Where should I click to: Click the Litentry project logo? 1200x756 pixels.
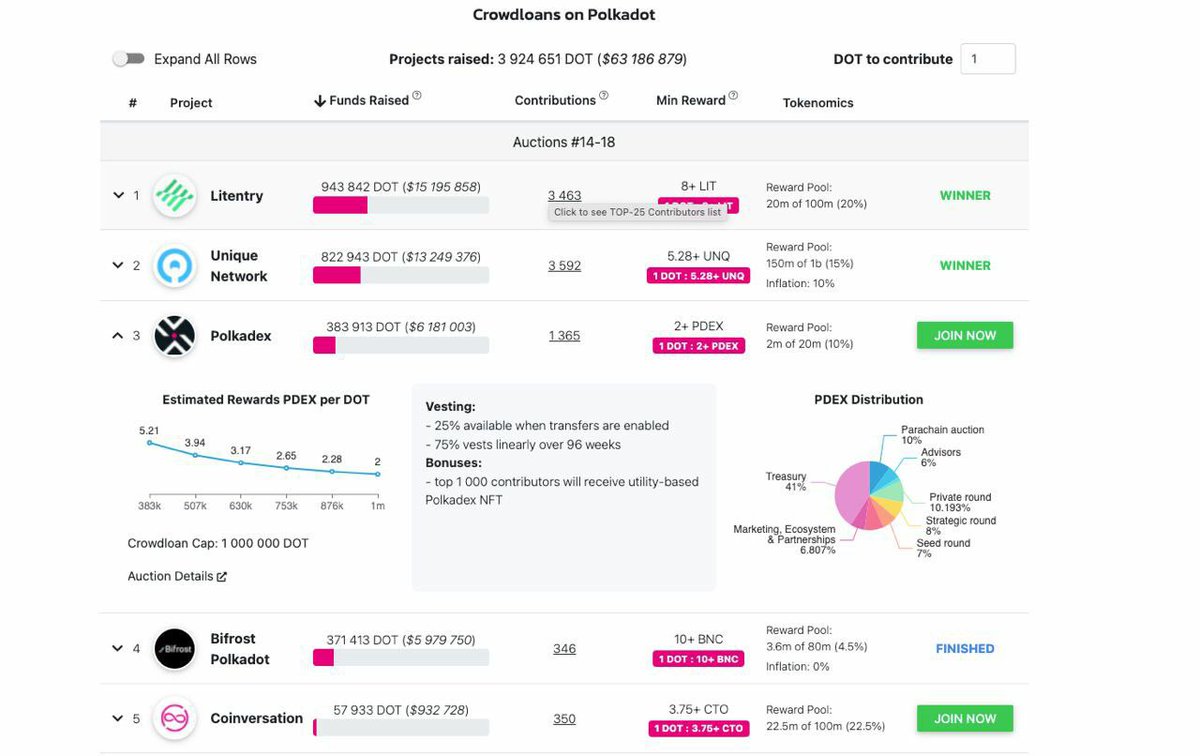(x=174, y=196)
